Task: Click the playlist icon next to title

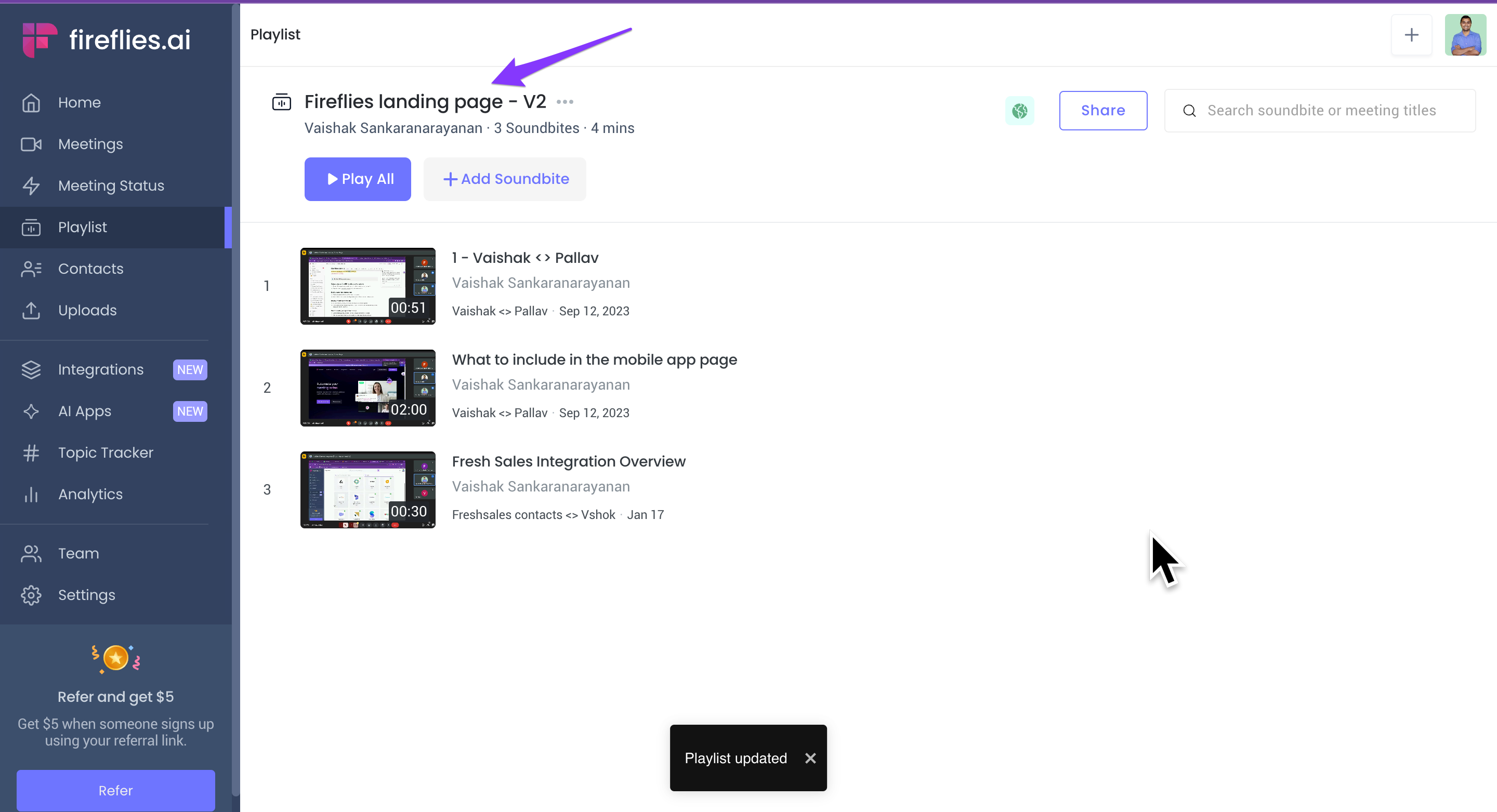Action: (282, 102)
